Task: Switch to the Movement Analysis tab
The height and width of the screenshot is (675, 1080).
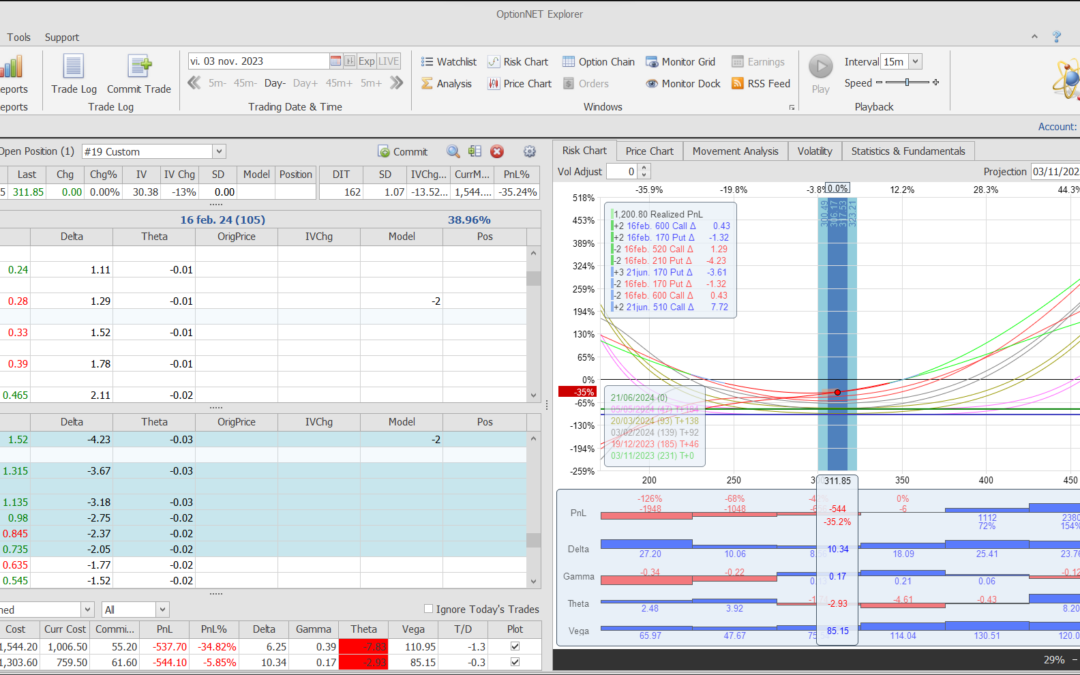Action: (x=735, y=151)
